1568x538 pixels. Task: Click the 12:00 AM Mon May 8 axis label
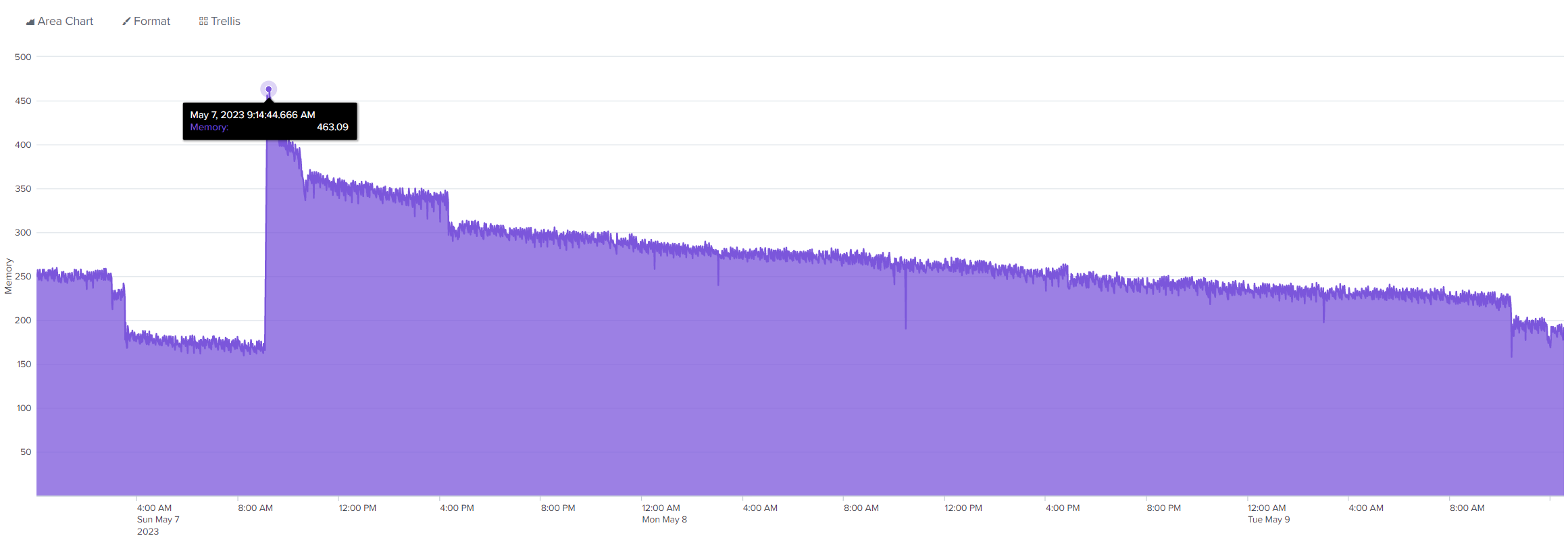pyautogui.click(x=664, y=514)
